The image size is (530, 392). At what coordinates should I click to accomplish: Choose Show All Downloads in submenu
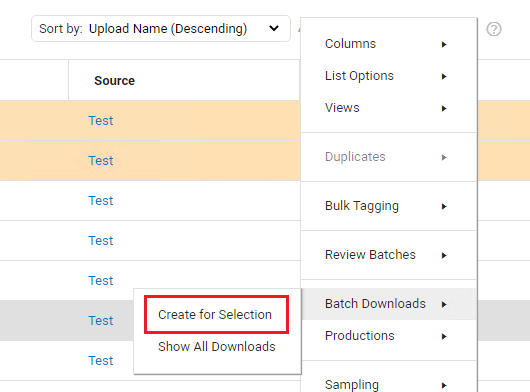click(x=217, y=347)
